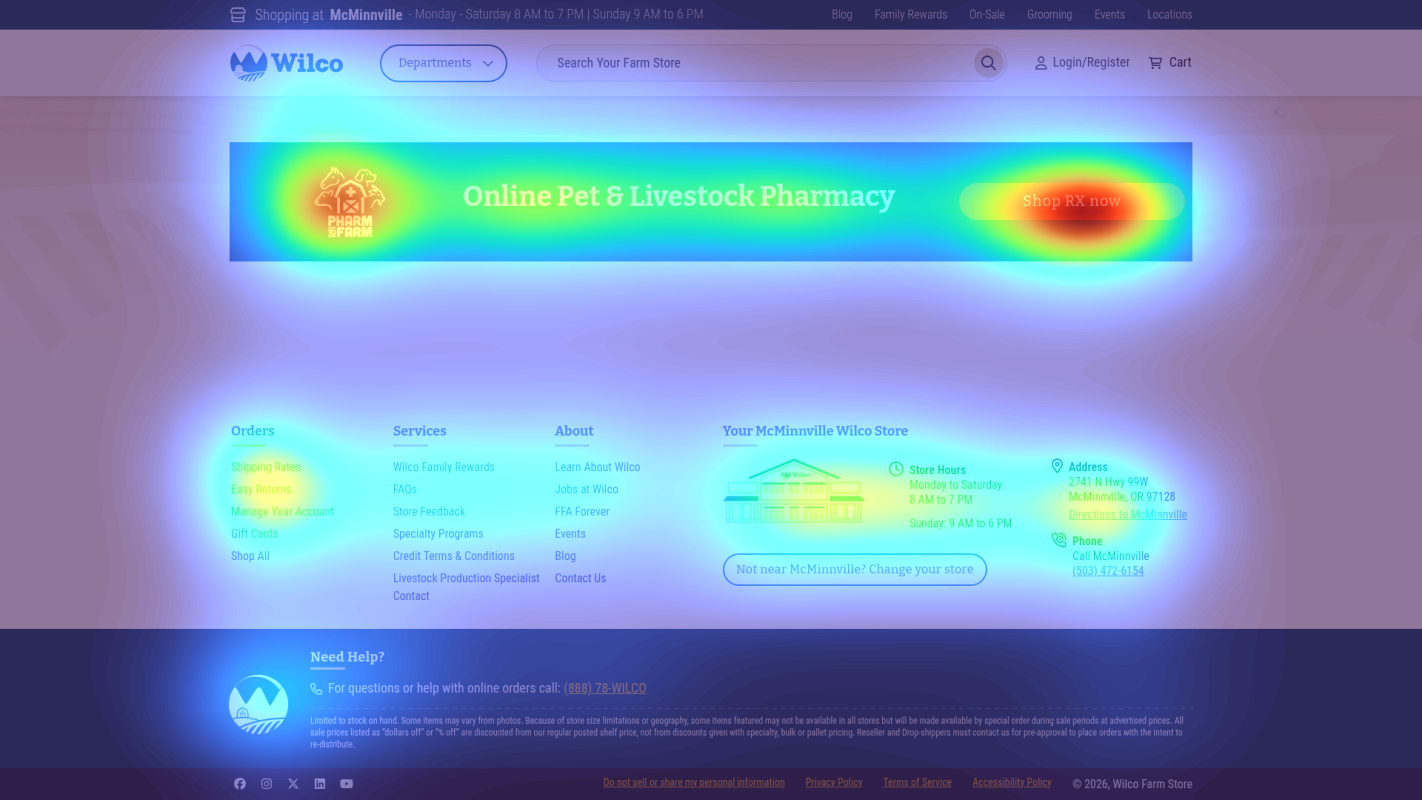Image resolution: width=1422 pixels, height=800 pixels.
Task: Click inside the Search Your Farm Store field
Action: [750, 62]
